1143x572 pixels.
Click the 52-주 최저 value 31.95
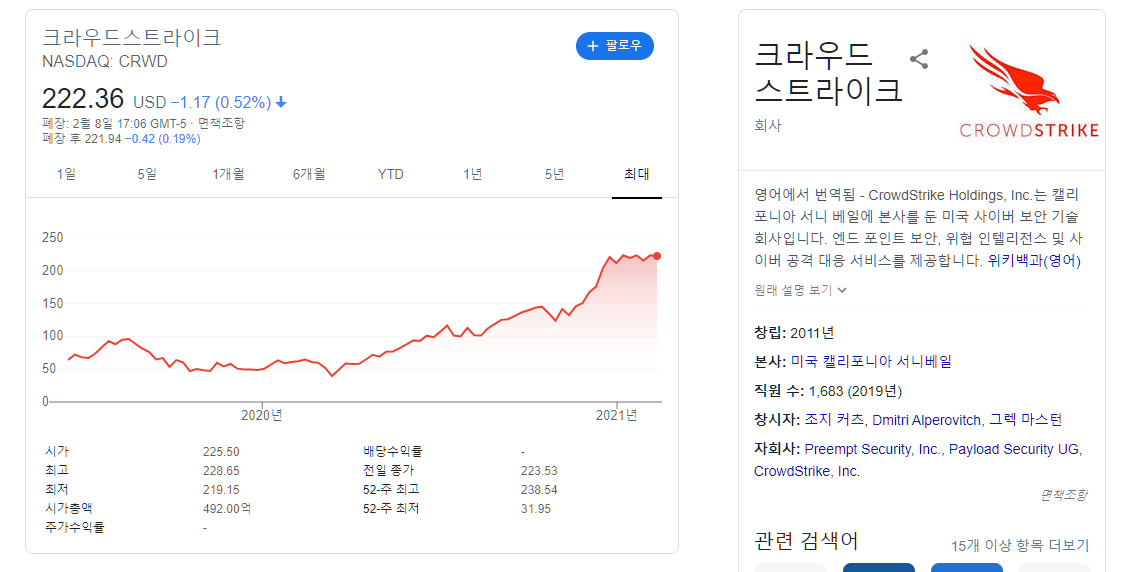tap(536, 509)
